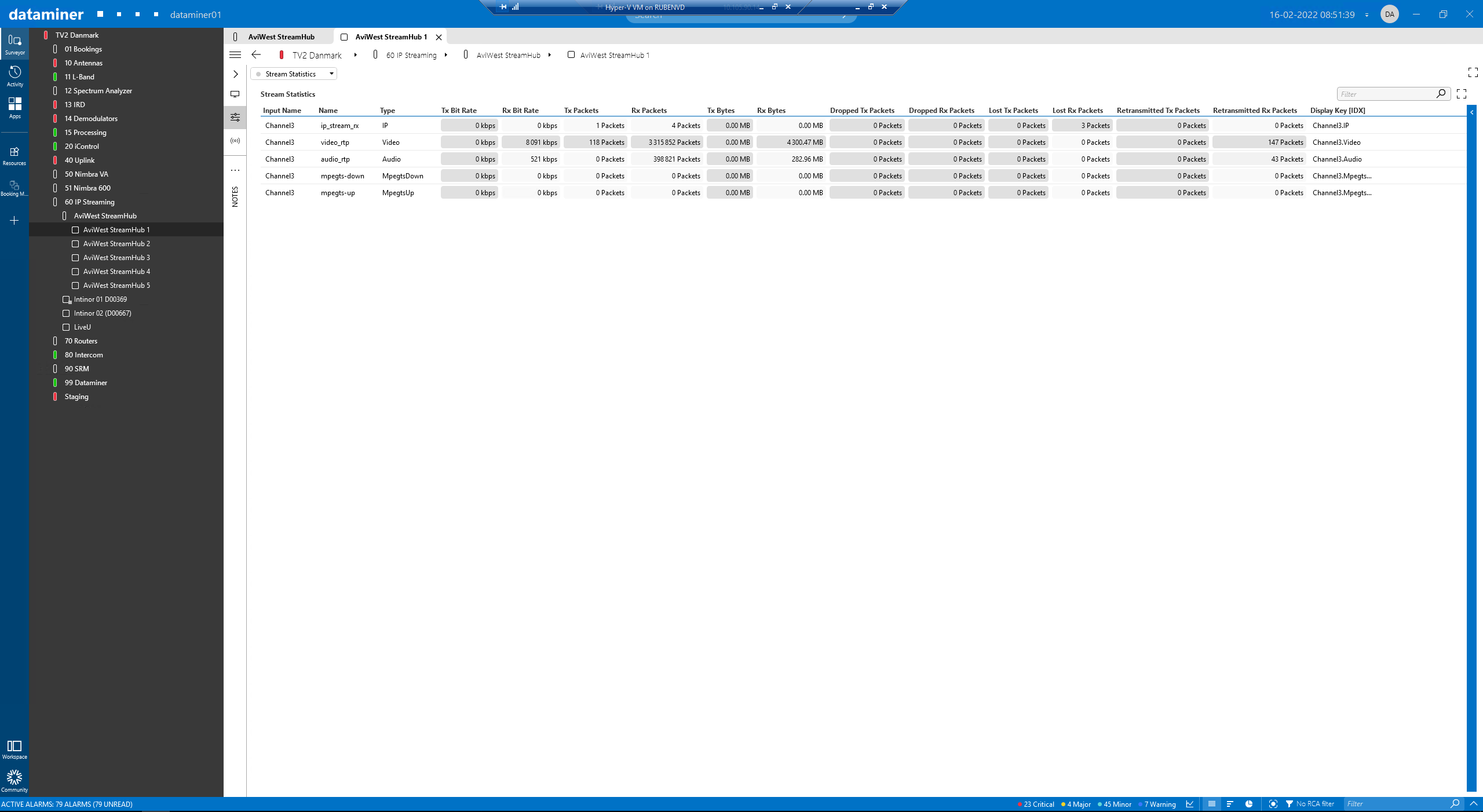The width and height of the screenshot is (1483, 812).
Task: Open the Surveyor sidebar module
Action: pyautogui.click(x=14, y=44)
